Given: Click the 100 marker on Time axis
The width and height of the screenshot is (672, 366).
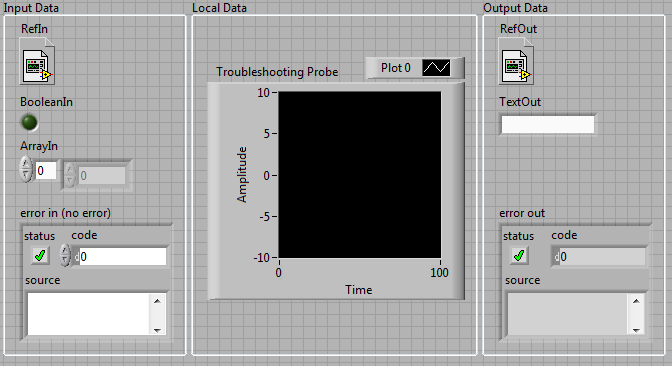Looking at the screenshot, I should [439, 273].
